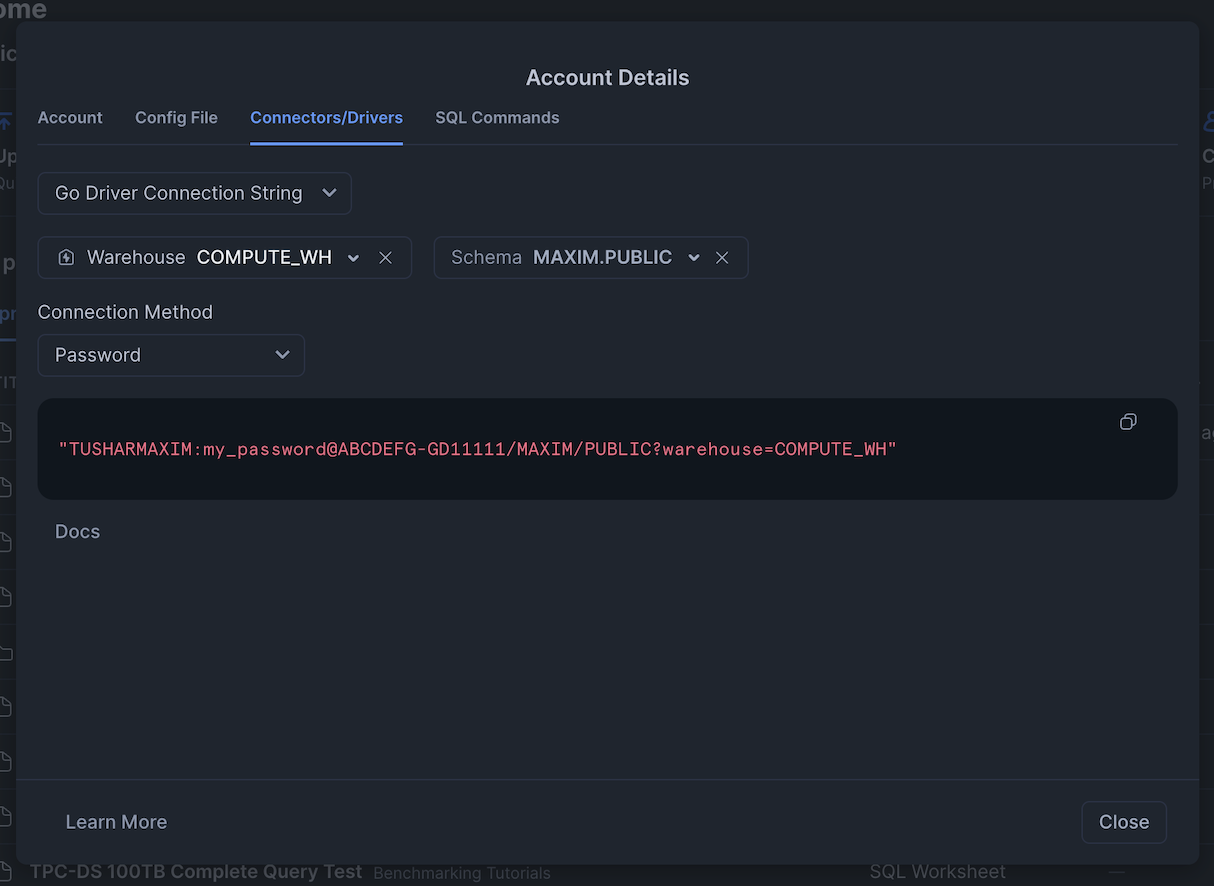Copy the connection string with copy icon
The image size is (1214, 886).
coord(1128,422)
